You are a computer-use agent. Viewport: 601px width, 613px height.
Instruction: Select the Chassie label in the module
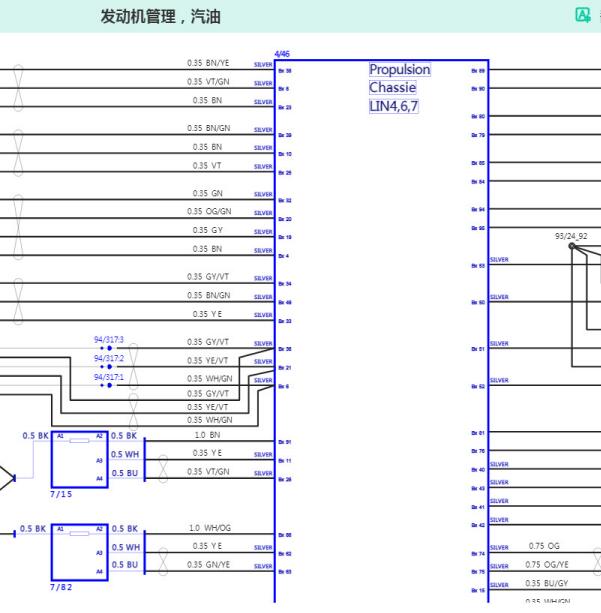click(x=393, y=88)
